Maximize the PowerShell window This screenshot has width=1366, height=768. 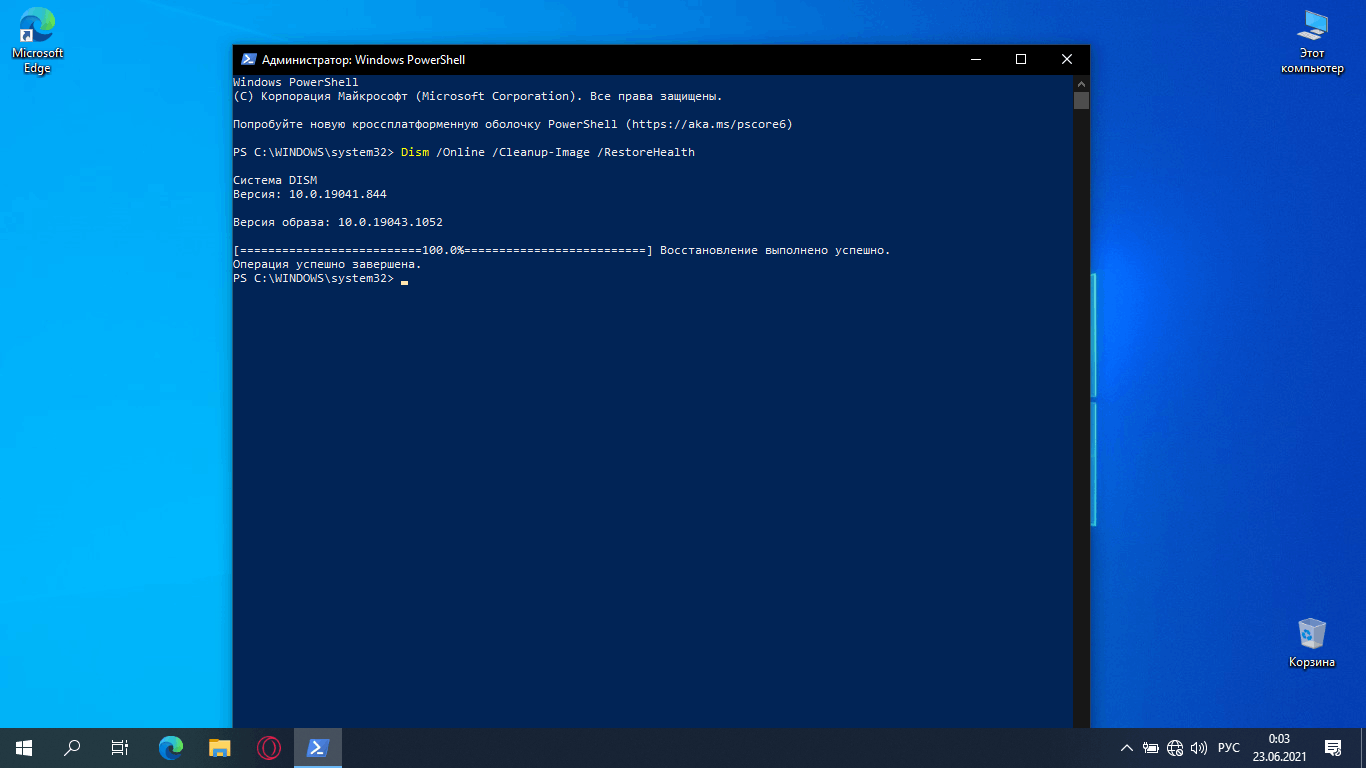(x=1021, y=59)
